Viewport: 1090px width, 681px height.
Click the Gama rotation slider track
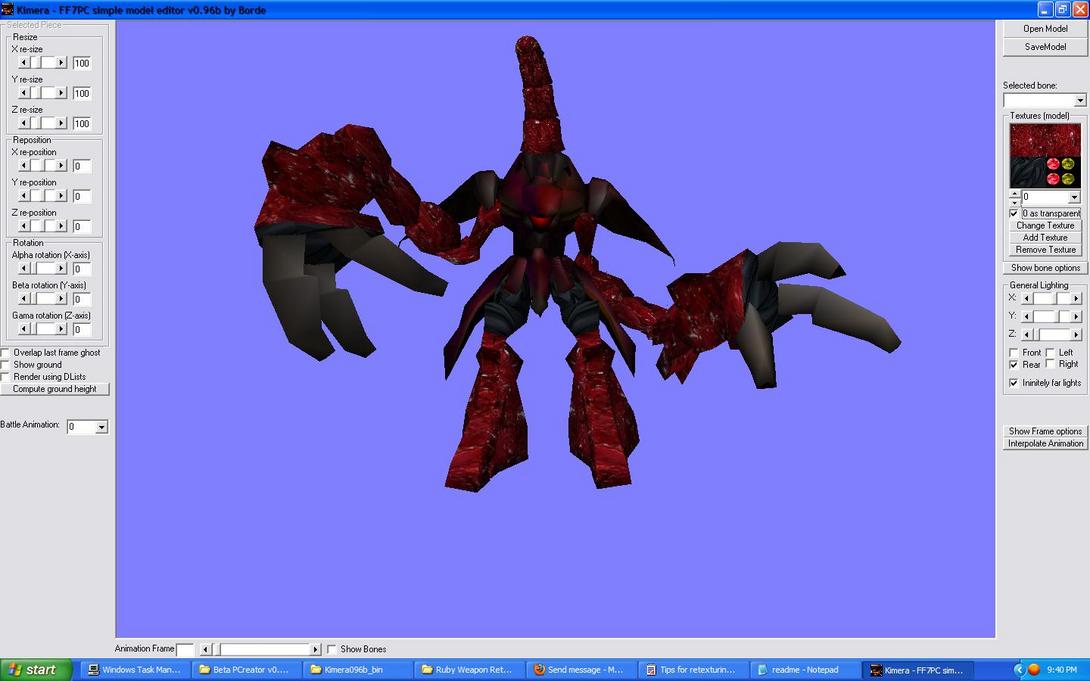(42, 329)
